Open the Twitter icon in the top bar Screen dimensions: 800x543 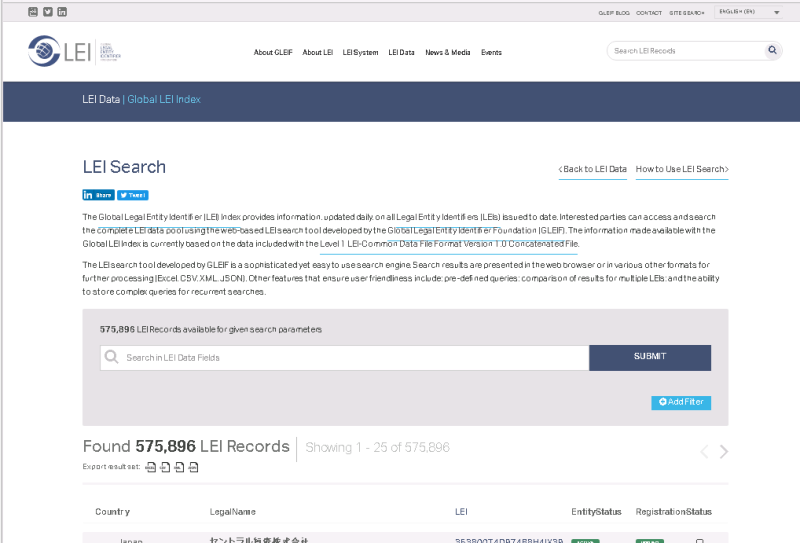[48, 12]
